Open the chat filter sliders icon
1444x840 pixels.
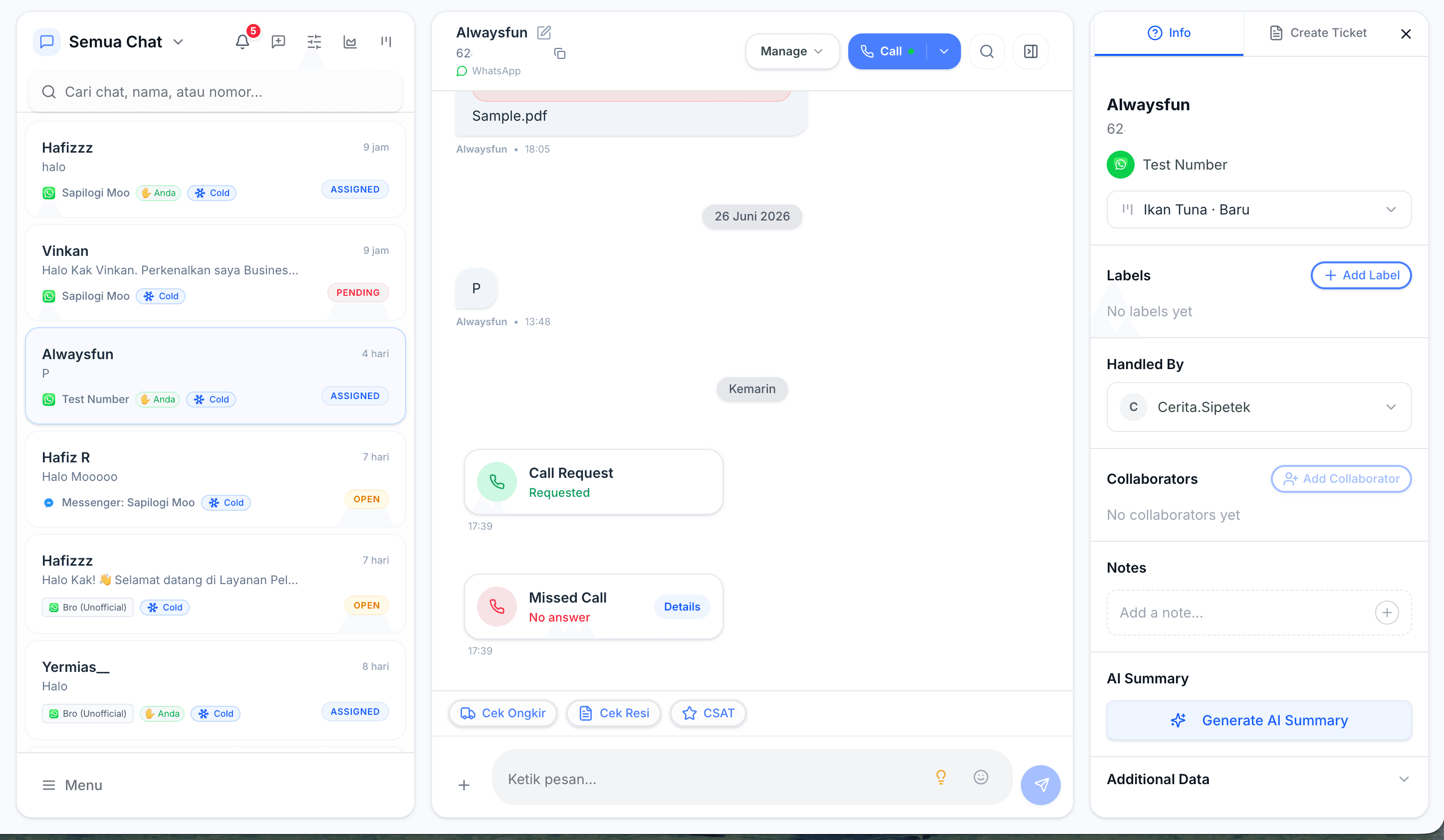pos(314,42)
